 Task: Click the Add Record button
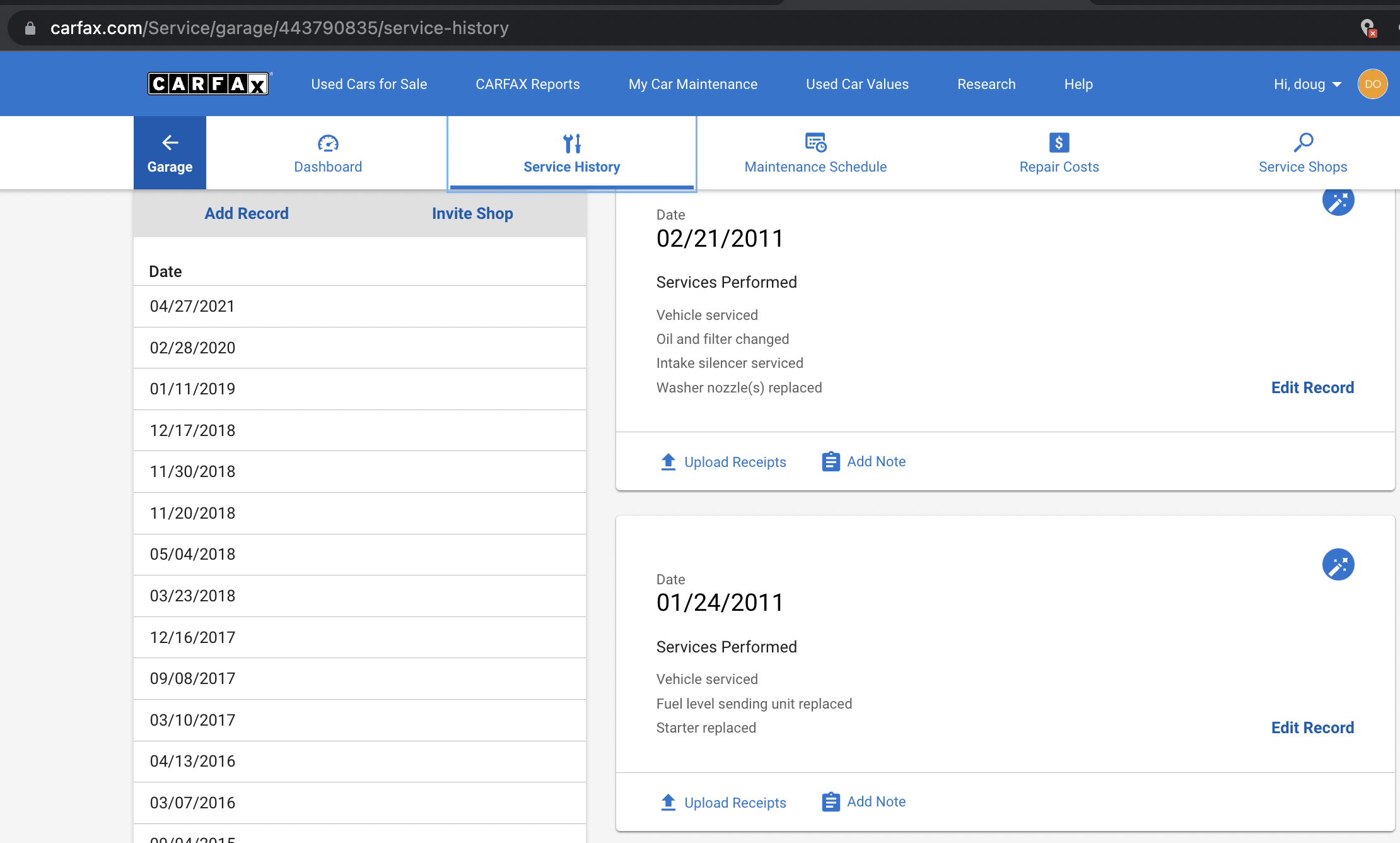(247, 213)
